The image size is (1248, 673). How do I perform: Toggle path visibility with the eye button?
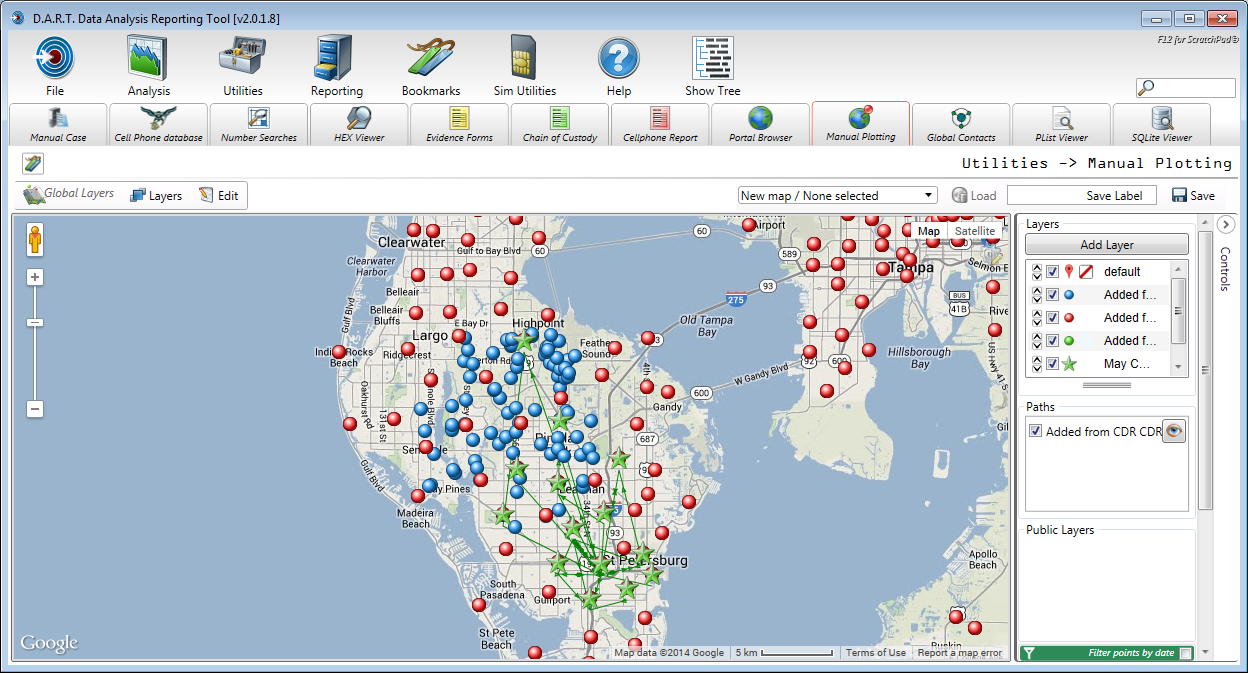click(1174, 431)
